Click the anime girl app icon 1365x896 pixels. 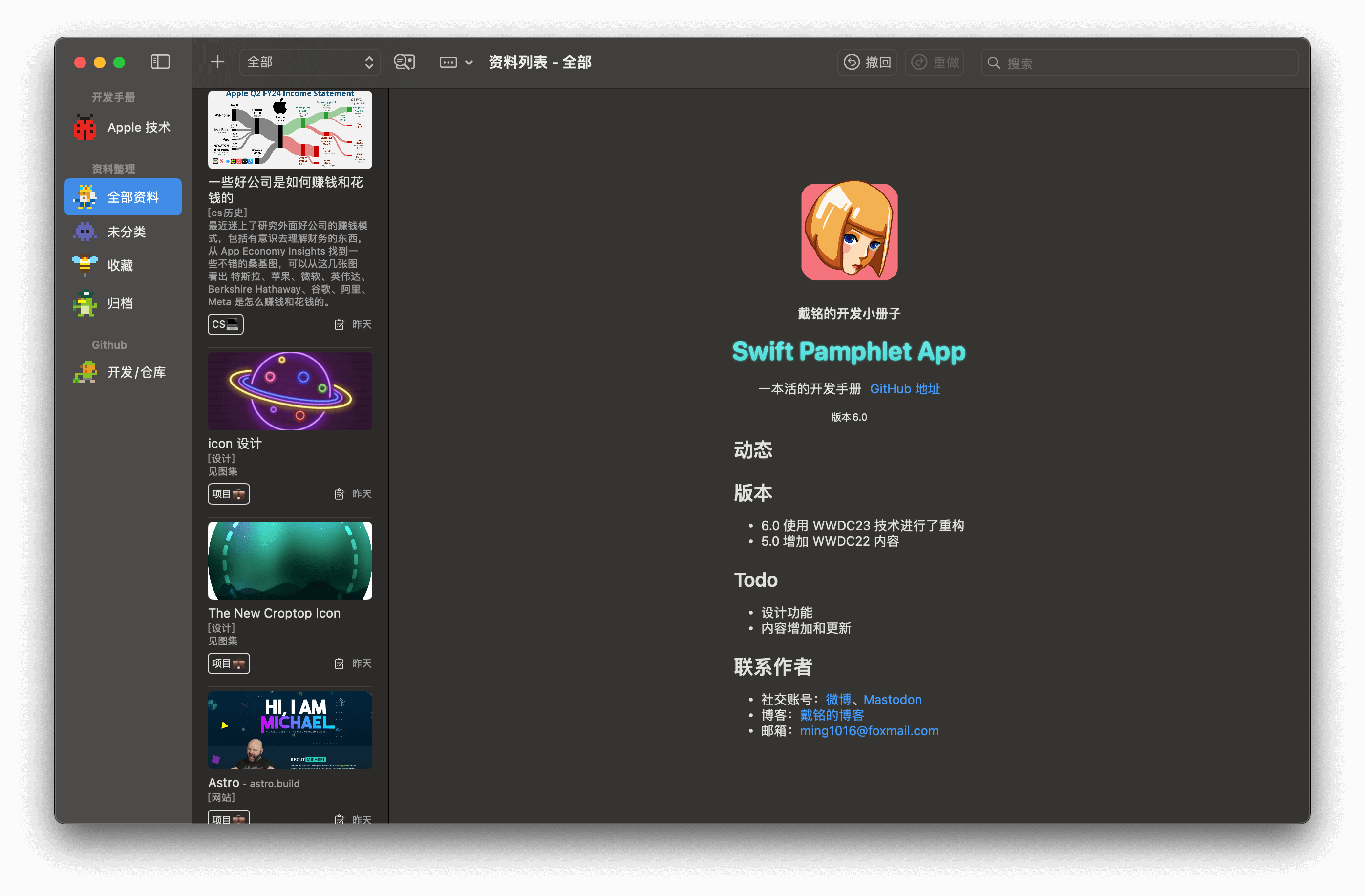pos(849,232)
